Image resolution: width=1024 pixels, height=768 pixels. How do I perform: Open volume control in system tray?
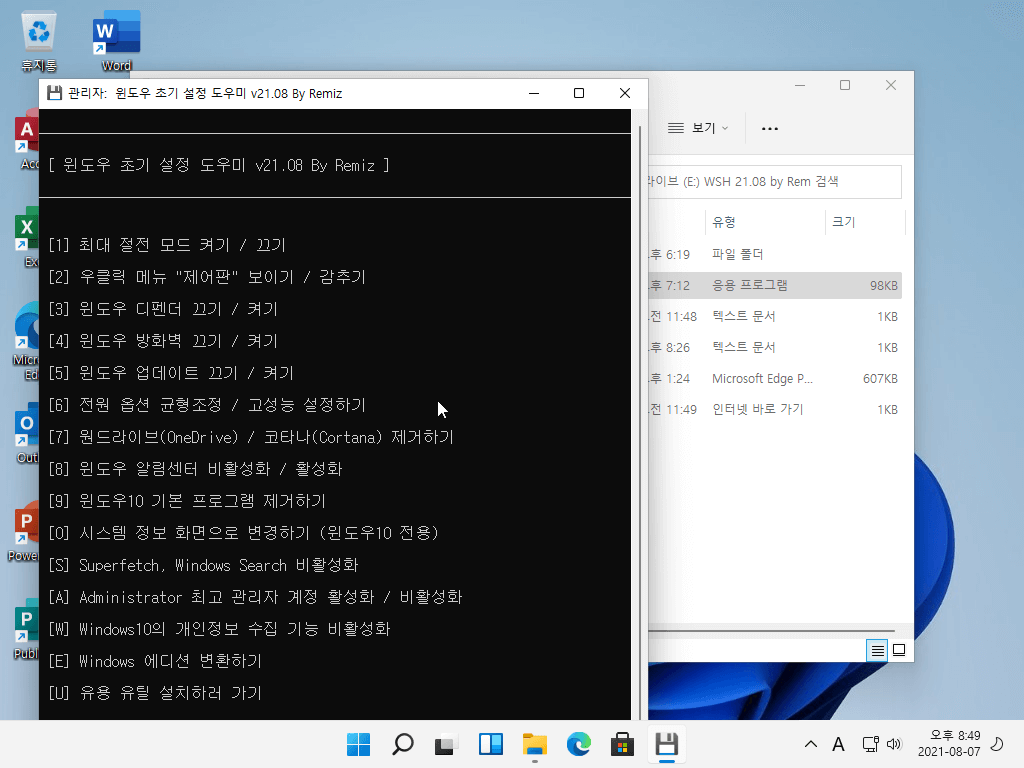(x=894, y=744)
